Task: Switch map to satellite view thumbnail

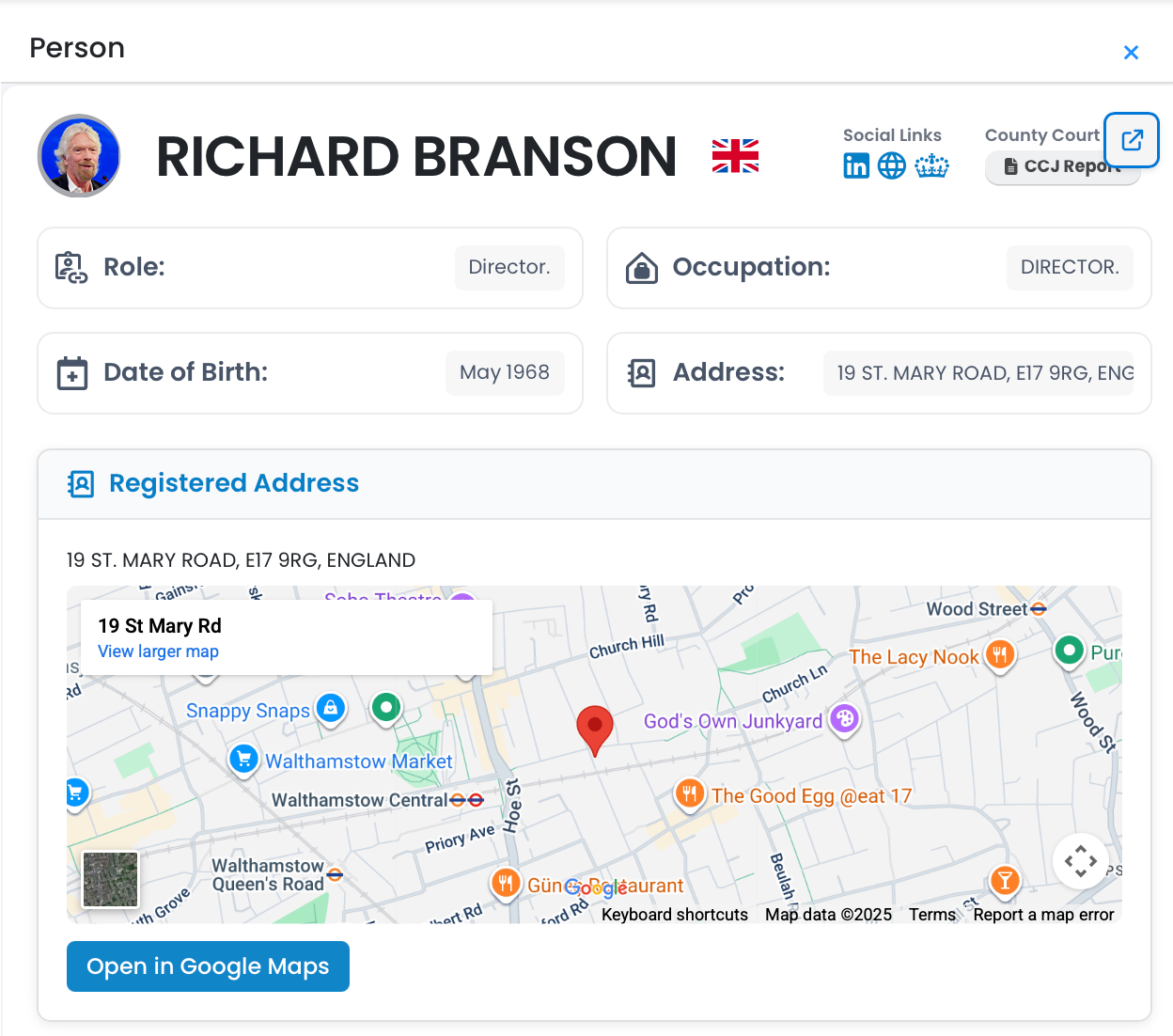Action: point(111,879)
